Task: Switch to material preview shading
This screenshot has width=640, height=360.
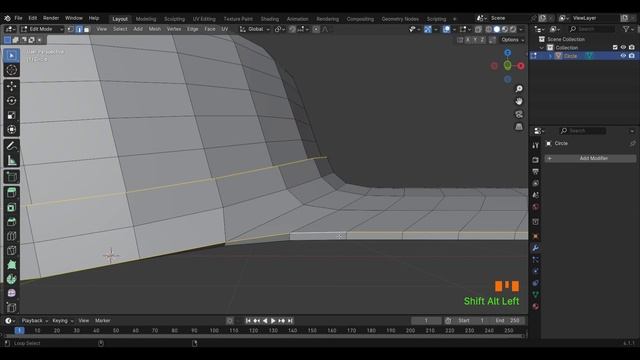Action: click(505, 29)
